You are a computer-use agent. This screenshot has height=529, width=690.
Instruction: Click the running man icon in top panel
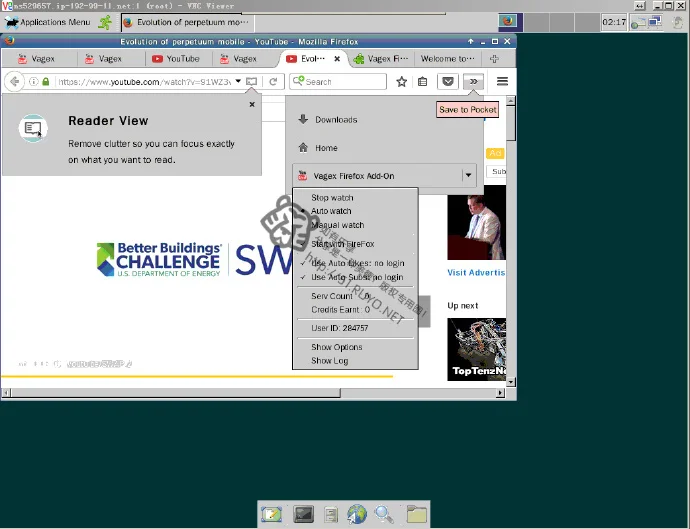(x=105, y=22)
